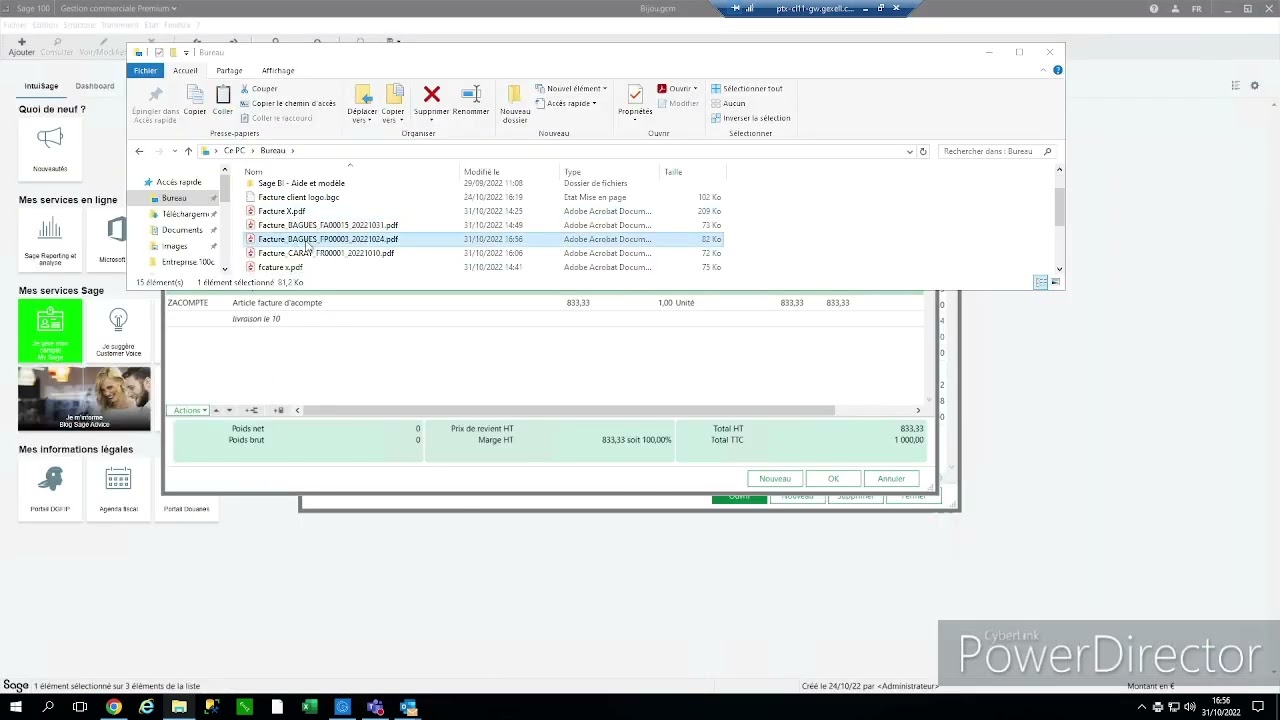This screenshot has width=1280, height=720.
Task: Sort files by Nom column header
Action: click(350, 172)
